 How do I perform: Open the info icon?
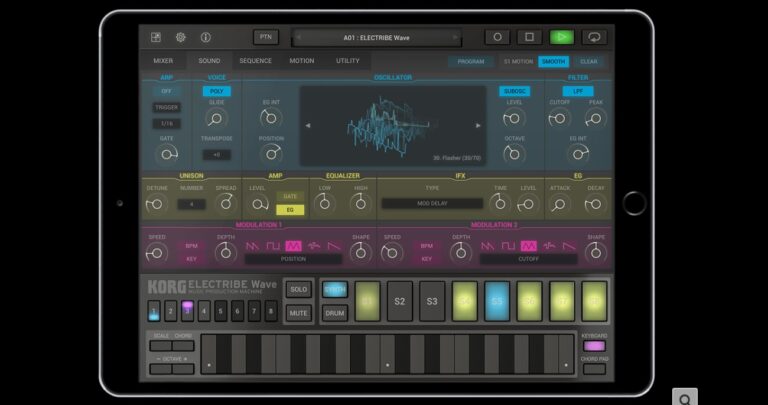pyautogui.click(x=206, y=37)
